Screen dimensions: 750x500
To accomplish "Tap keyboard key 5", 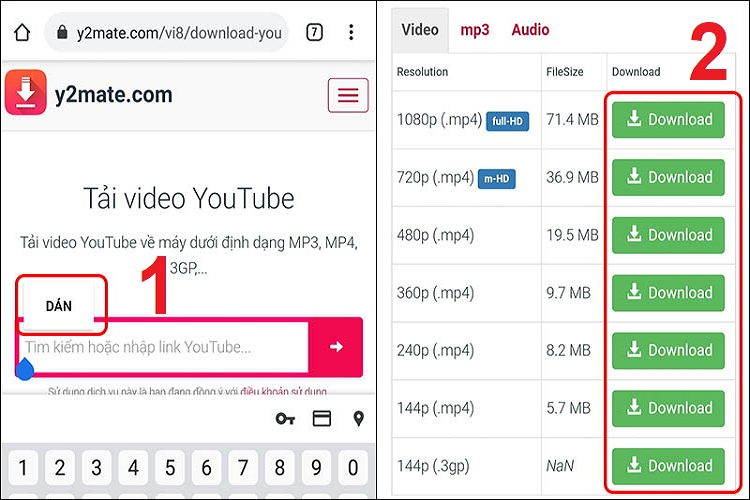I will tap(170, 467).
